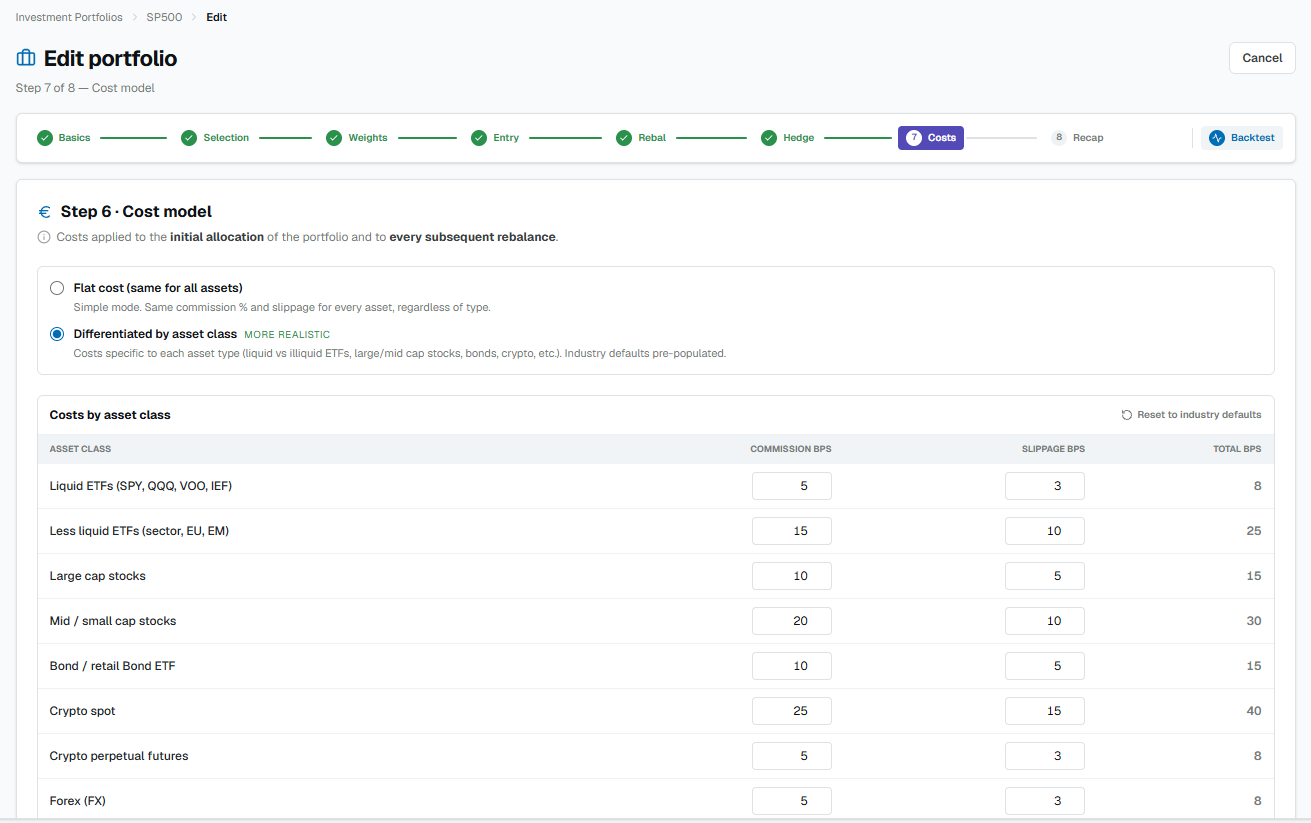The width and height of the screenshot is (1311, 823).
Task: Click the COMMISSION BPS column header
Action: click(x=791, y=449)
